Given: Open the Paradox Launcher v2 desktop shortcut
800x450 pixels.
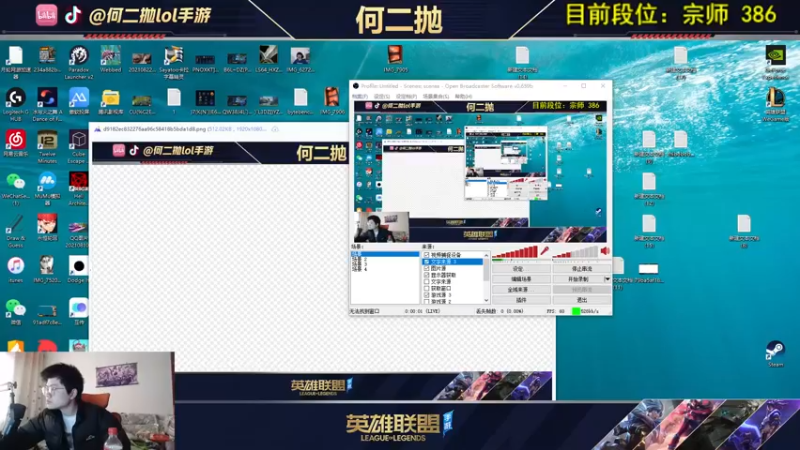Looking at the screenshot, I should click(x=79, y=57).
